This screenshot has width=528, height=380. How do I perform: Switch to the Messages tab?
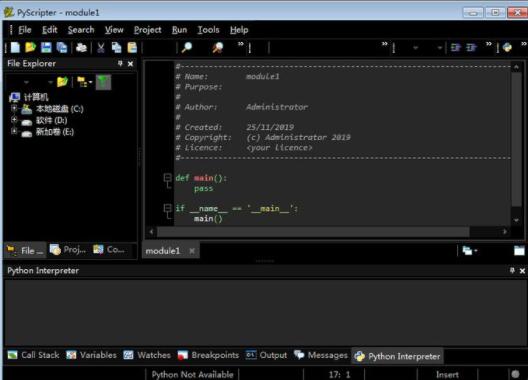[x=321, y=355]
